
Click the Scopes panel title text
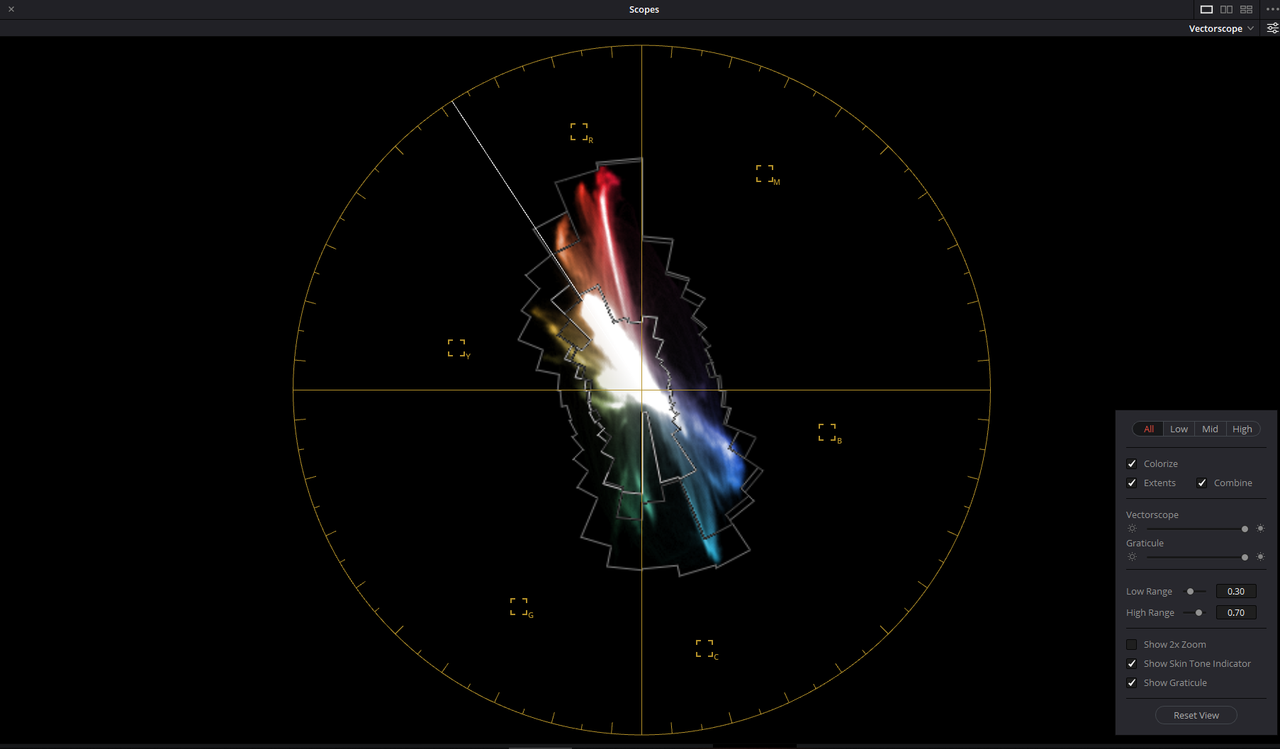click(x=644, y=9)
